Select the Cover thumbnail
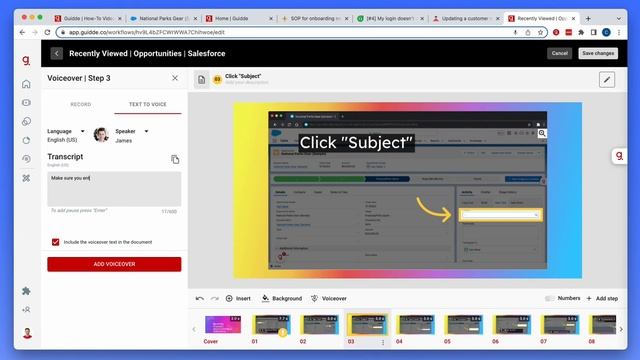640x360 pixels. (223, 324)
